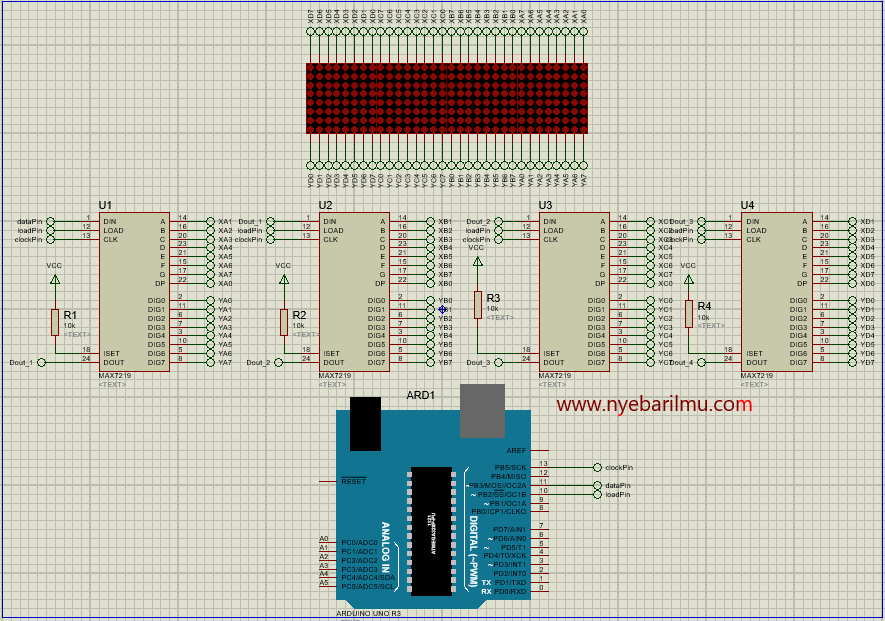The width and height of the screenshot is (885, 621).
Task: Pick the U4 MAX7219 driver chip
Action: tap(775, 292)
